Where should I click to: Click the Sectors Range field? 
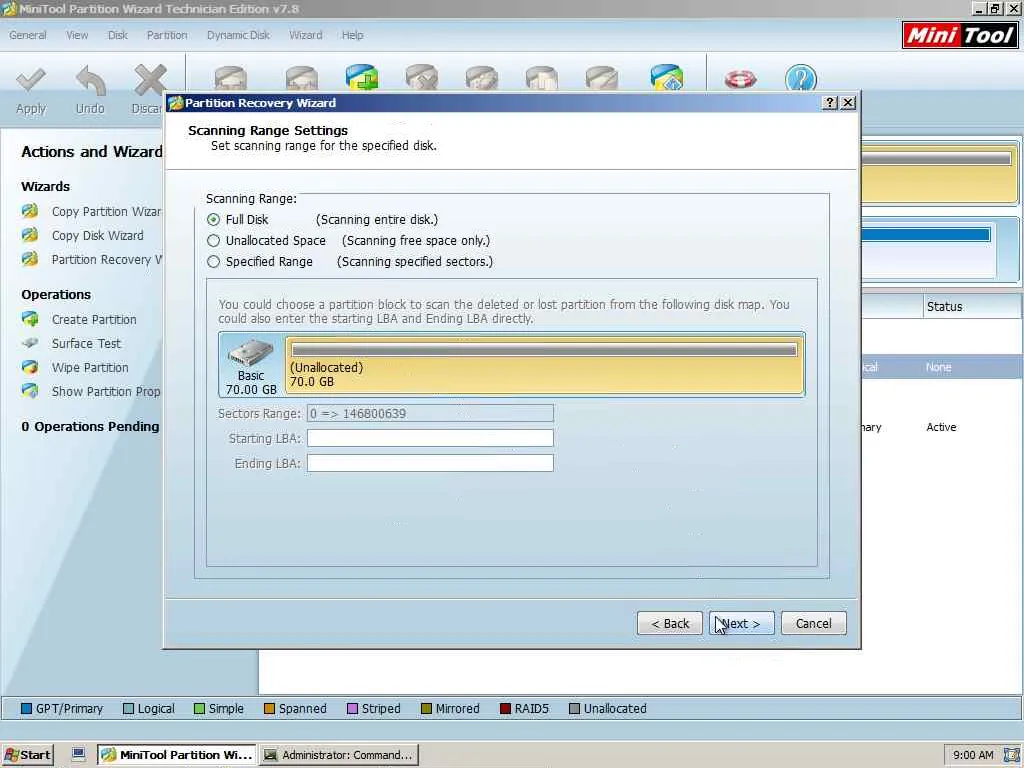pos(430,413)
